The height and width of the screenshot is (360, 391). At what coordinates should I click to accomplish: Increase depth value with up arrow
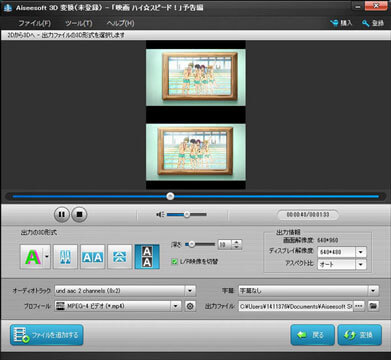pos(236,242)
